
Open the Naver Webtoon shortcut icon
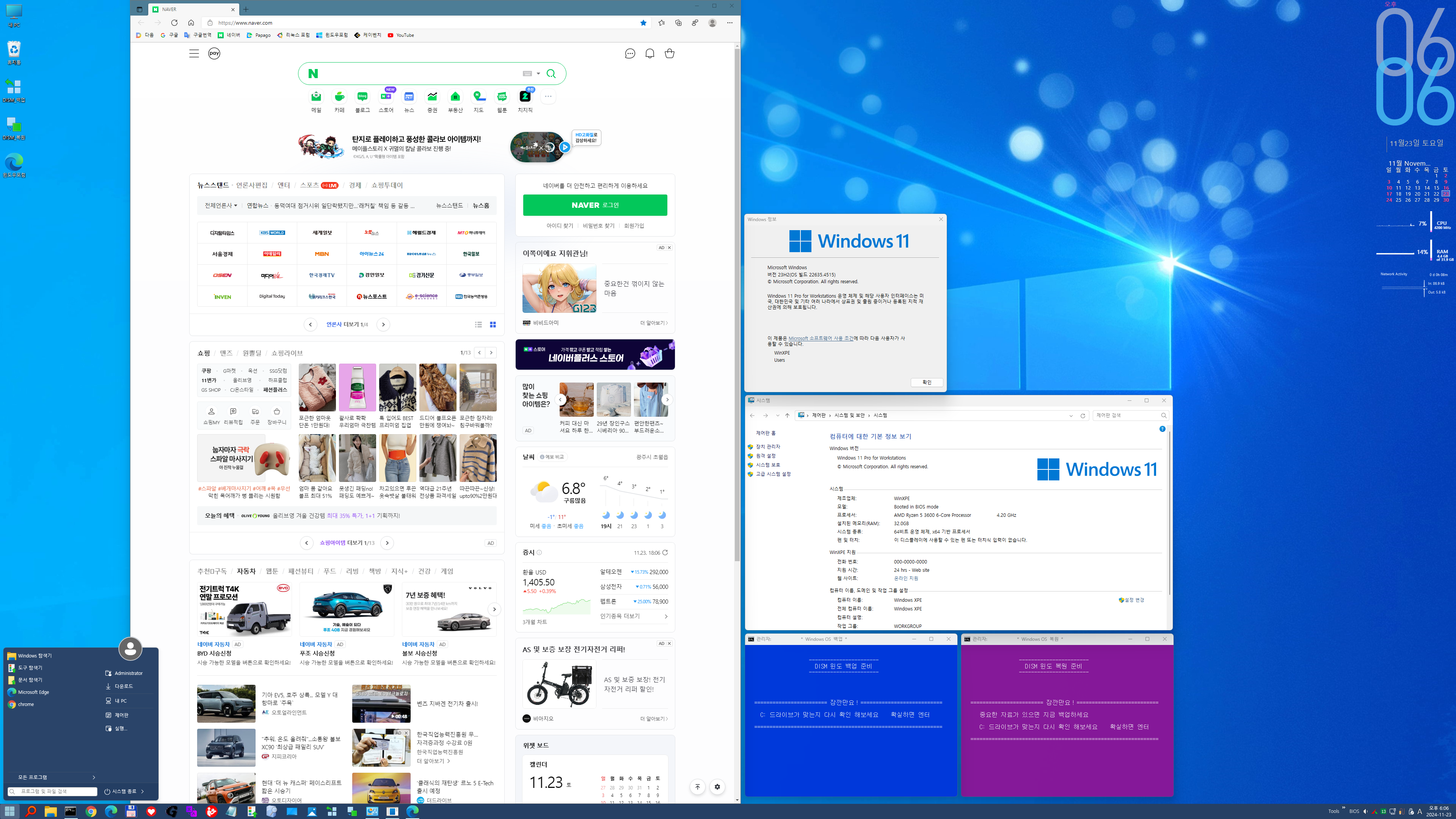(502, 97)
